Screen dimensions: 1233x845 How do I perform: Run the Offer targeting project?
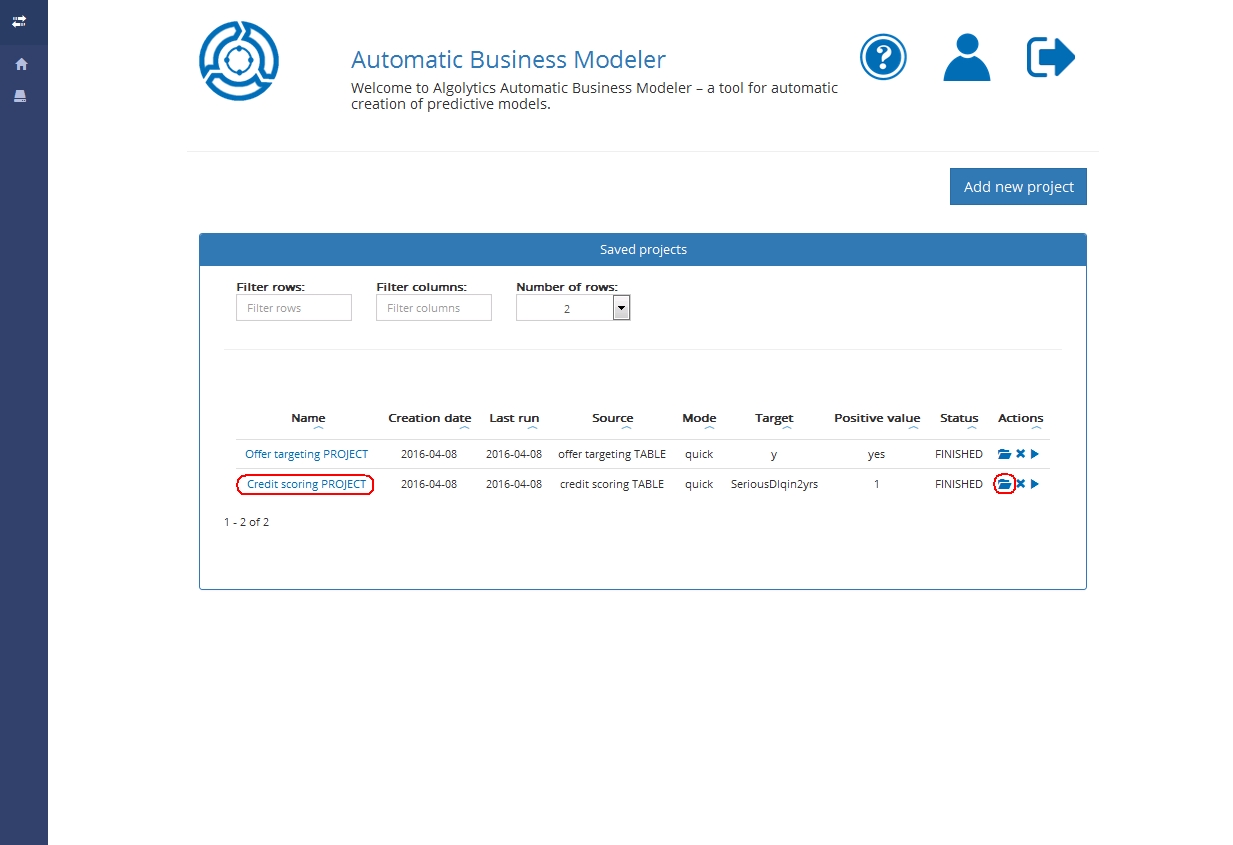click(x=1035, y=454)
